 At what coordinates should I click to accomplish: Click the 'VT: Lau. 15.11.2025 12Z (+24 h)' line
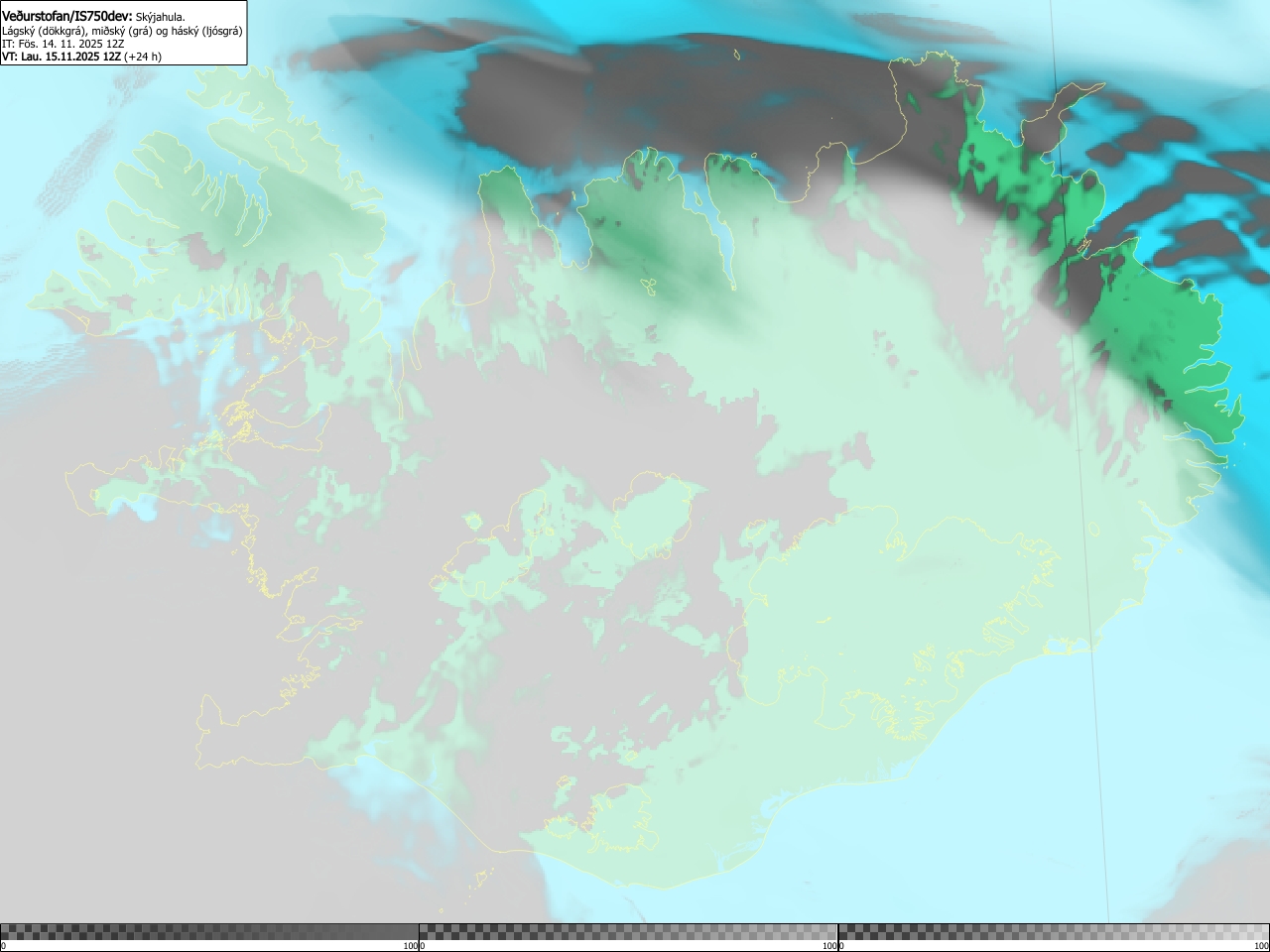(x=81, y=57)
